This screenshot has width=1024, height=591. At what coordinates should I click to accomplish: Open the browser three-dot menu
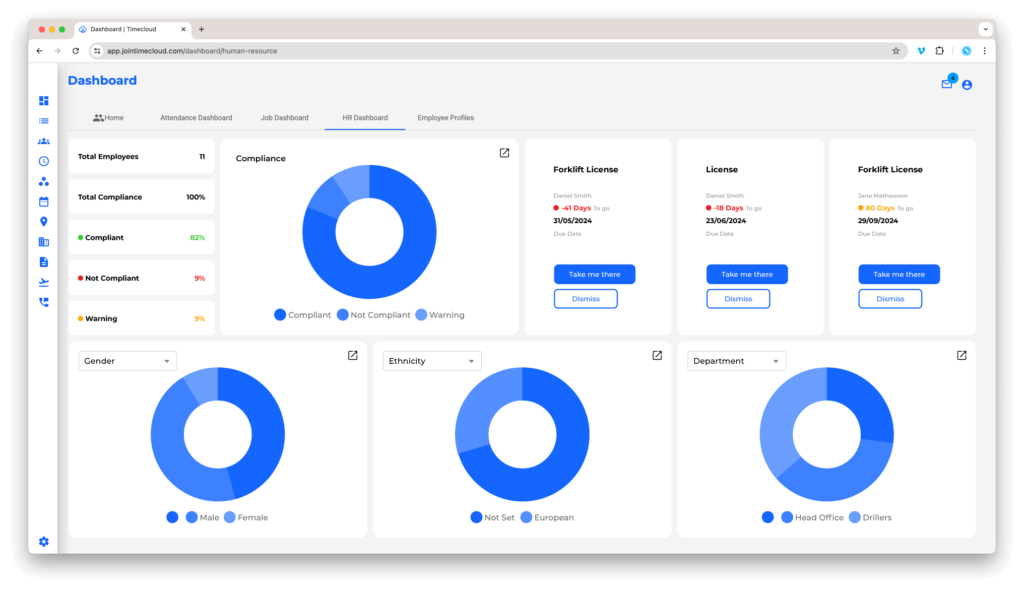pyautogui.click(x=985, y=51)
